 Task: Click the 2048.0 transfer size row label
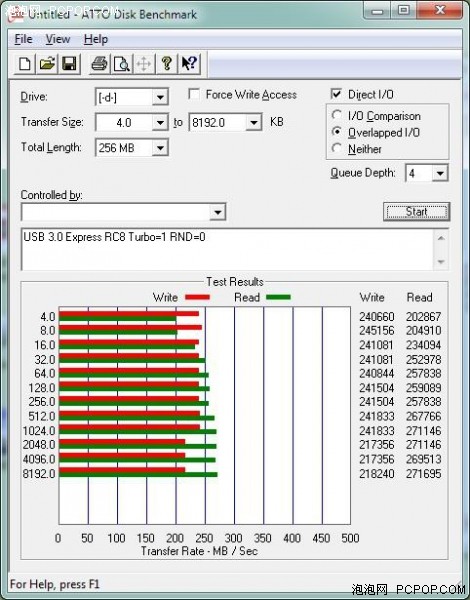point(39,445)
